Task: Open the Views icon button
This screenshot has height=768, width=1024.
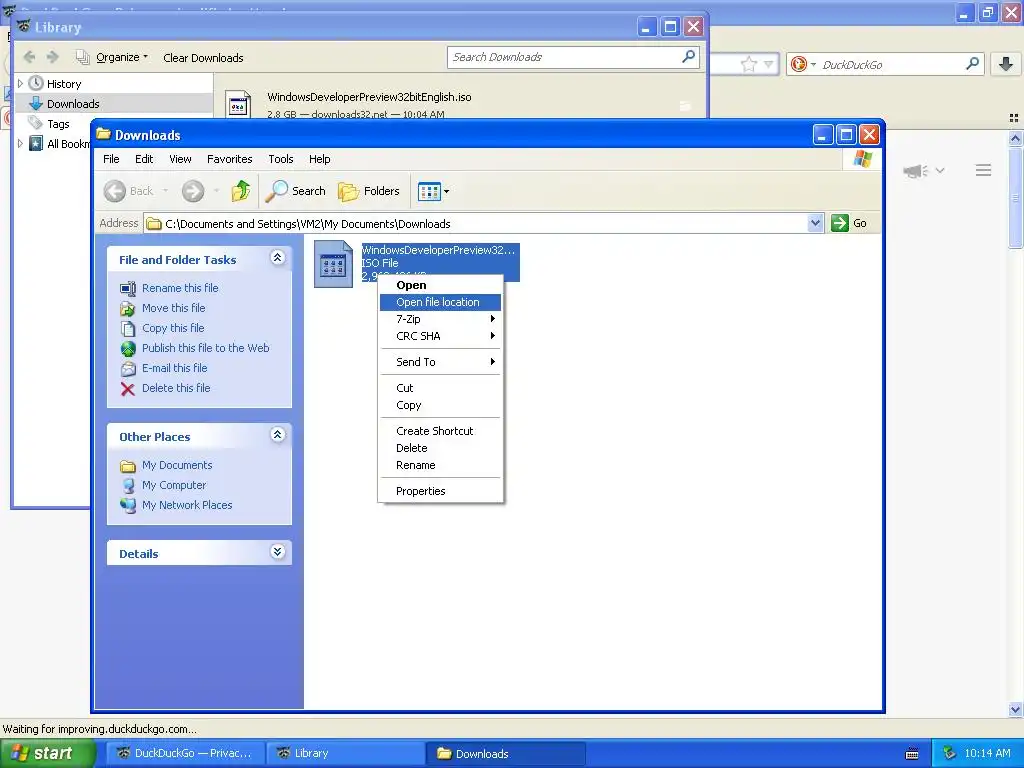Action: tap(429, 191)
